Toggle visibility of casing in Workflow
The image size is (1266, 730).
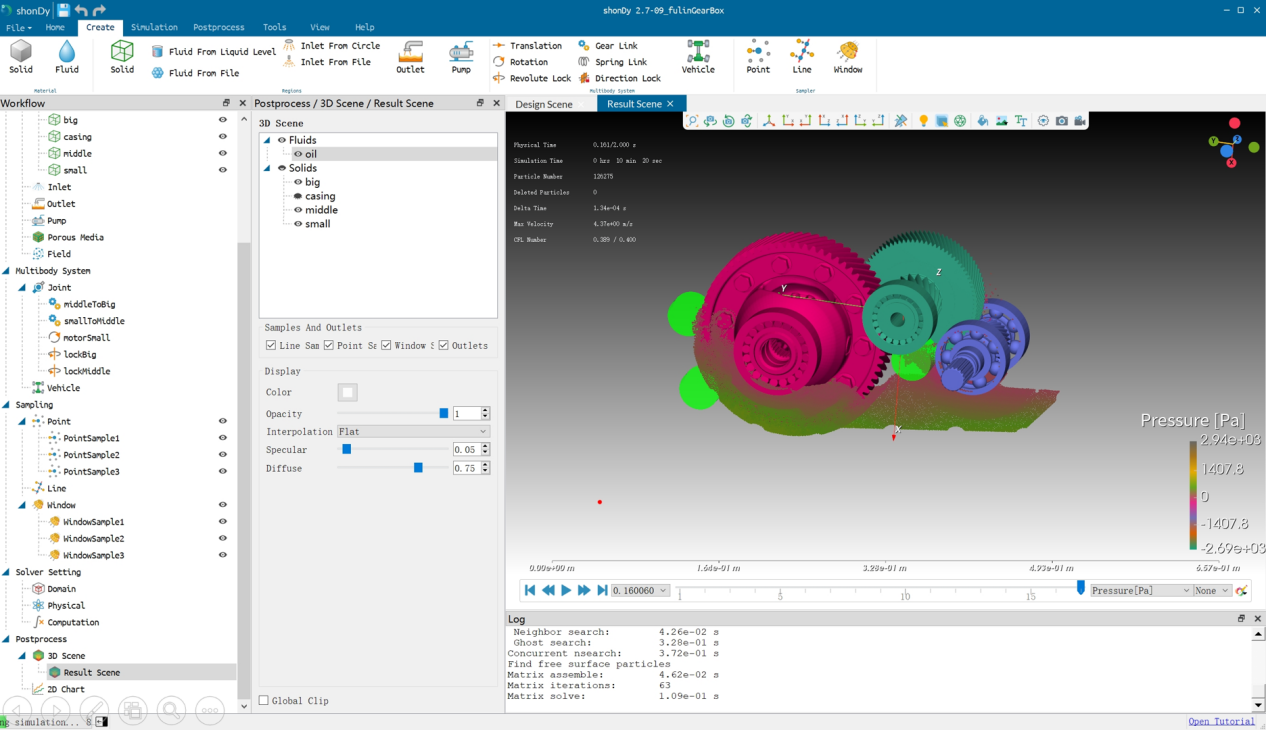[223, 137]
